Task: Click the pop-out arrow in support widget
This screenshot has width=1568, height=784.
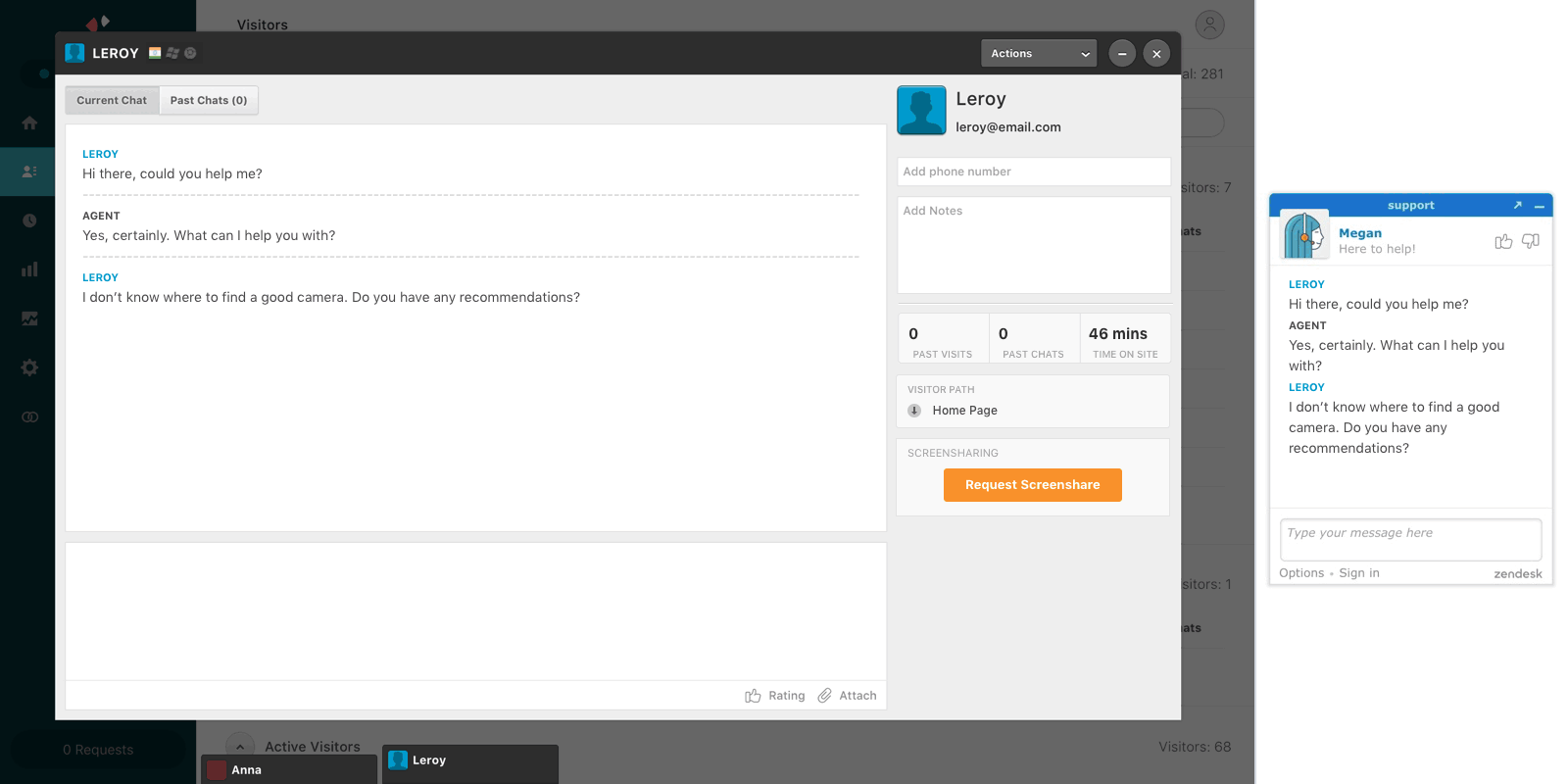Action: click(x=1517, y=205)
